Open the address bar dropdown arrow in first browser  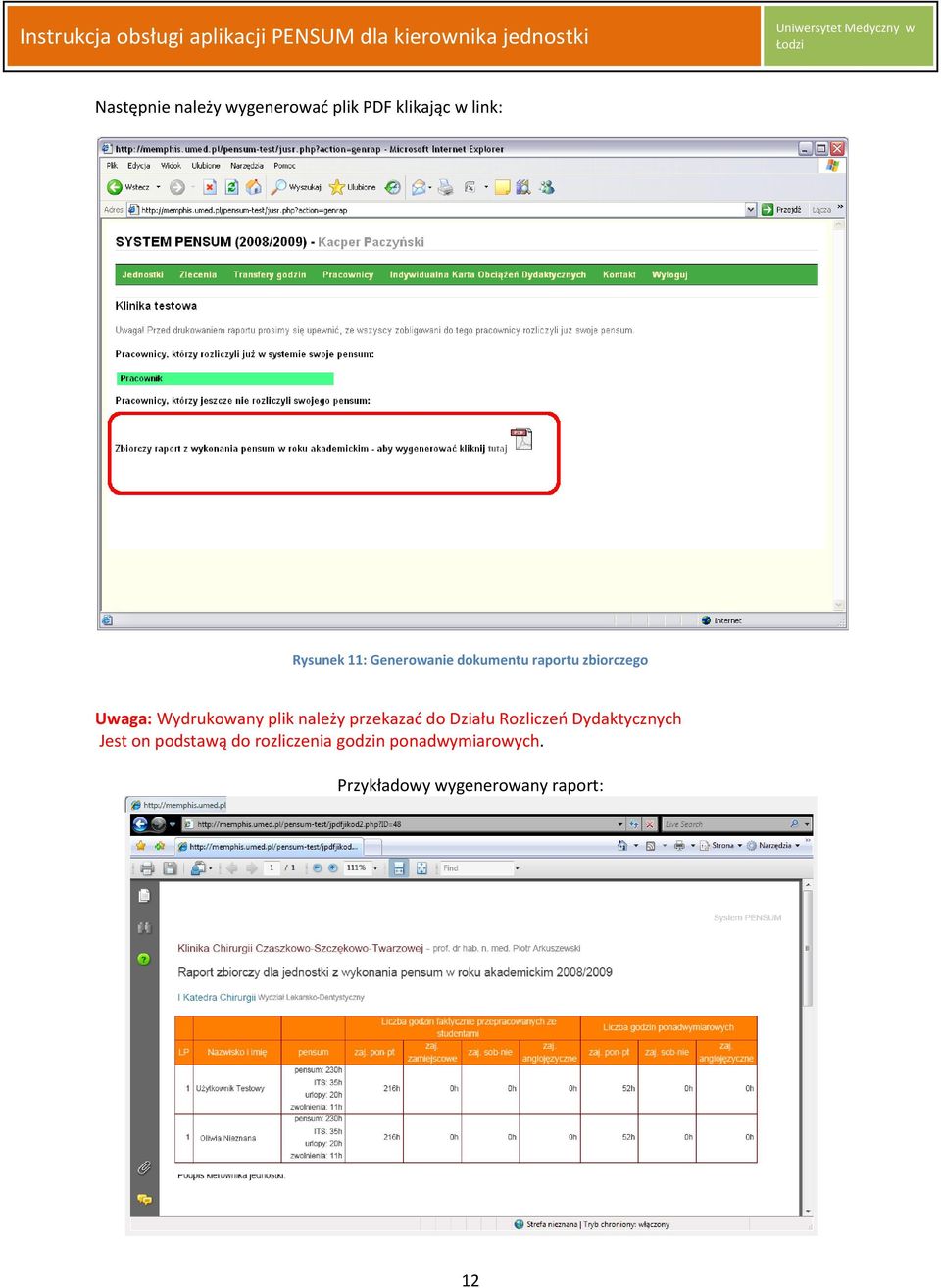coord(751,209)
